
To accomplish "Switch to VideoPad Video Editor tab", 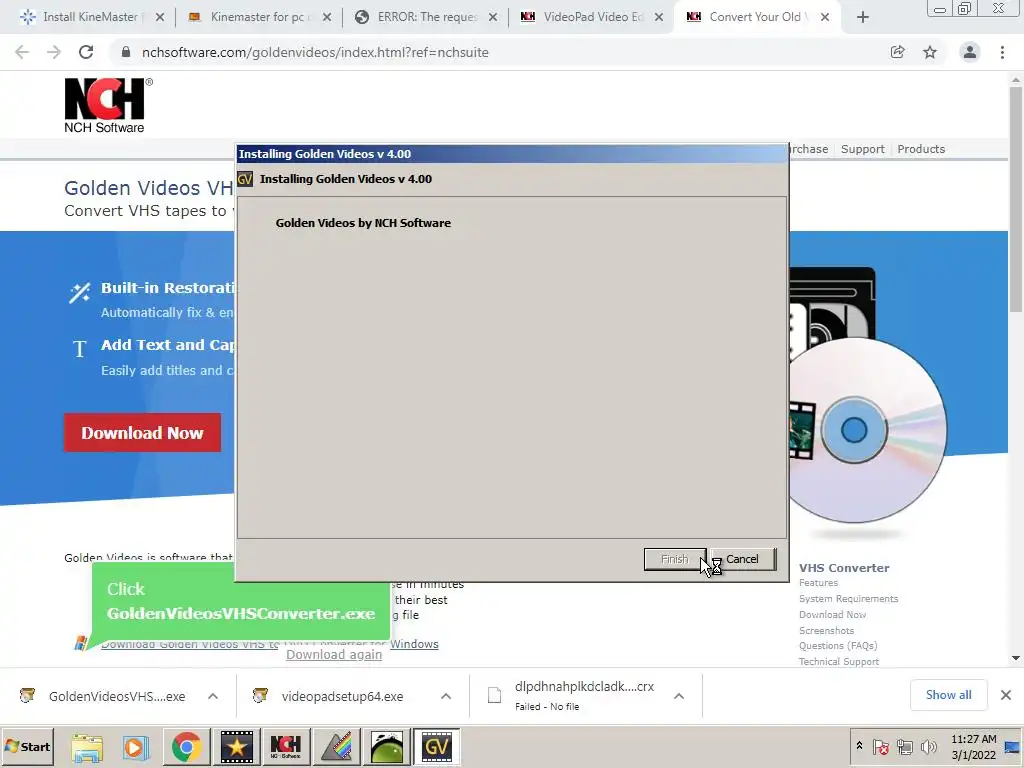I will pyautogui.click(x=593, y=17).
